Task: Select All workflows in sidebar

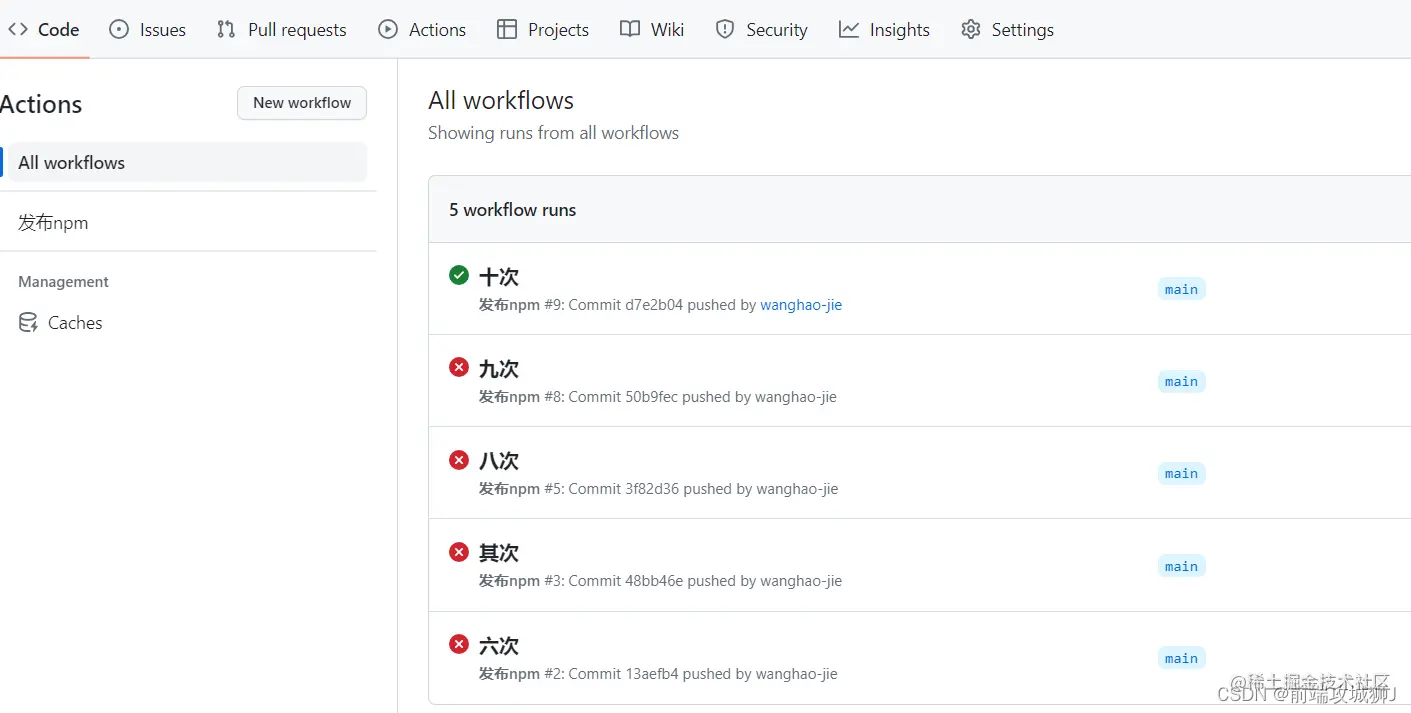Action: 184,162
